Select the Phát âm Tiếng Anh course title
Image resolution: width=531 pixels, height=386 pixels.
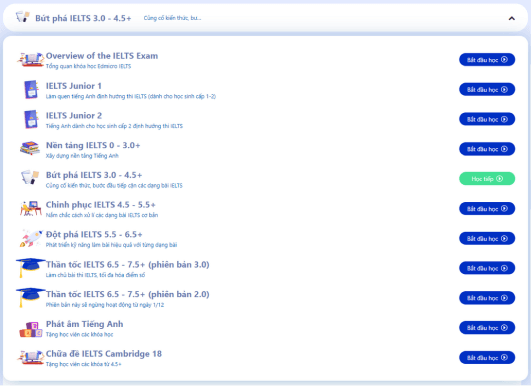[85, 324]
